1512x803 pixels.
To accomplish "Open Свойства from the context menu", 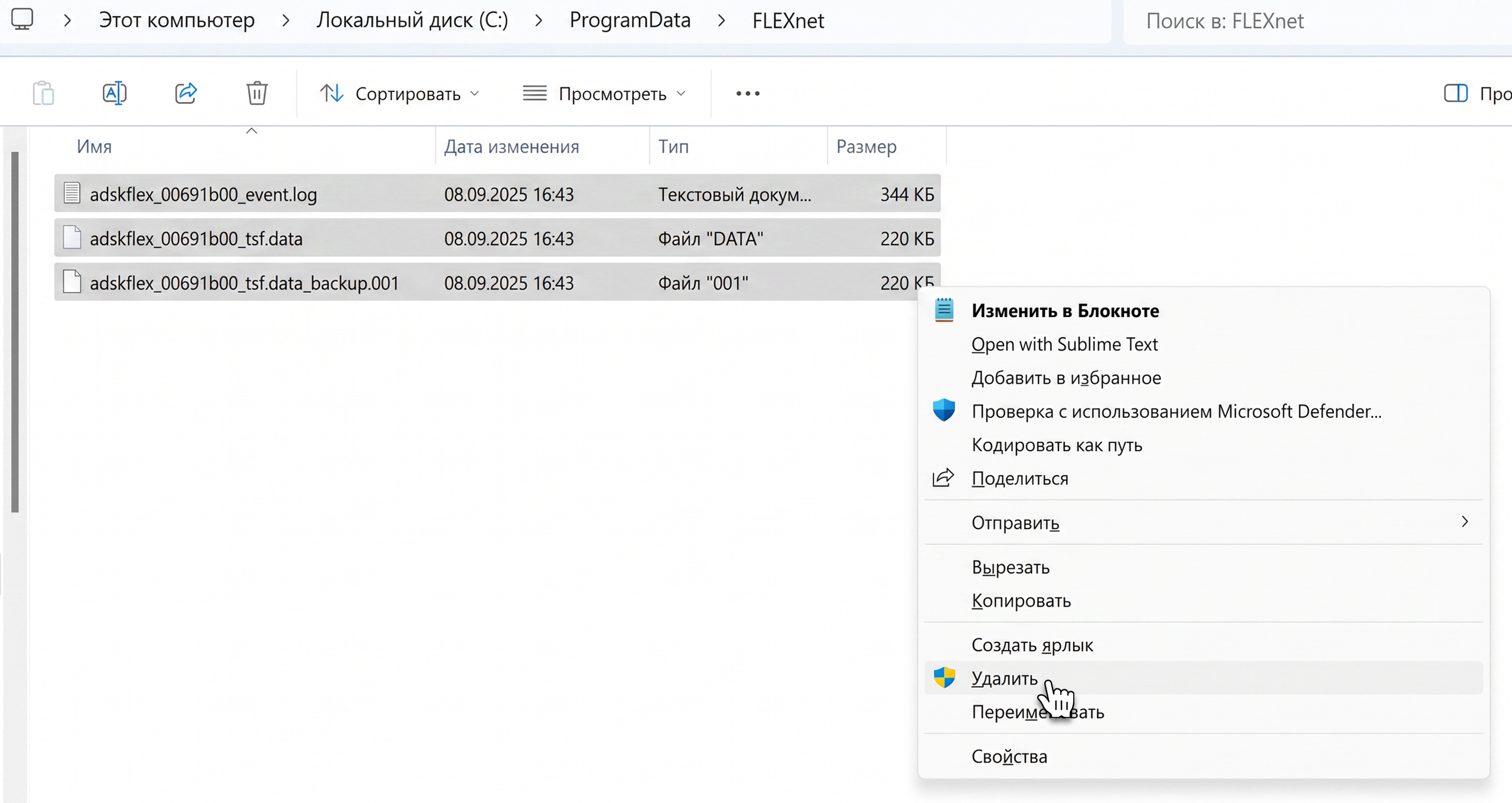I will [x=1204, y=756].
